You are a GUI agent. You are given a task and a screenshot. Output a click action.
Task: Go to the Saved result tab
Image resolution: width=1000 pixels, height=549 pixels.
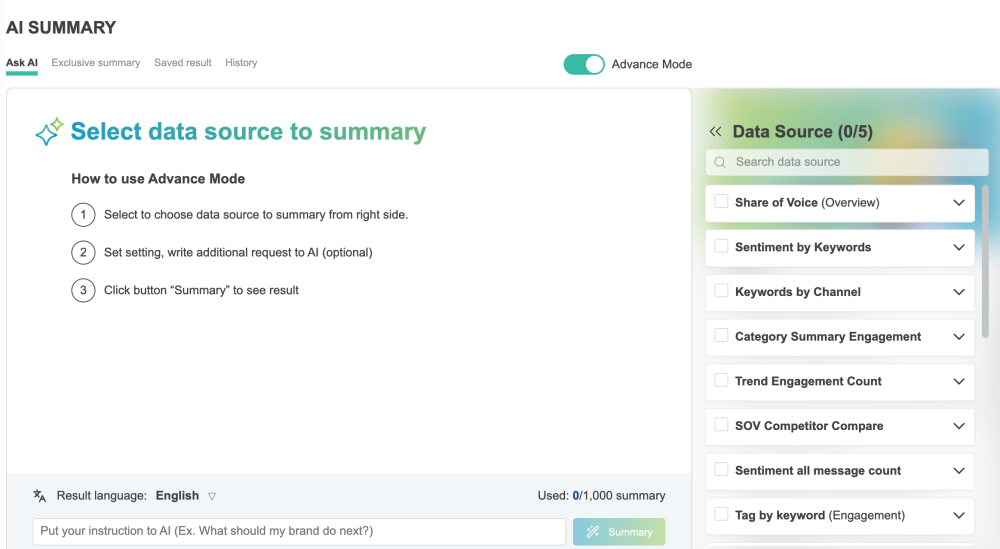(x=182, y=63)
